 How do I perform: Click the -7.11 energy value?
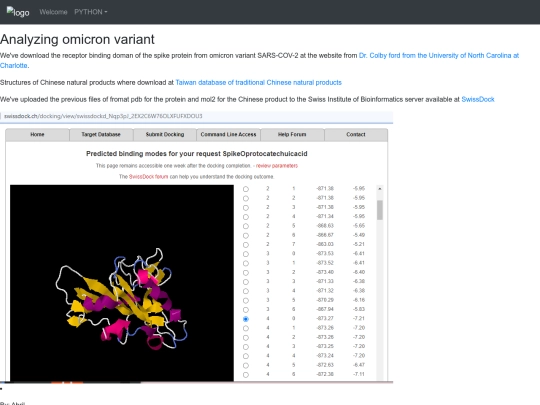(359, 374)
